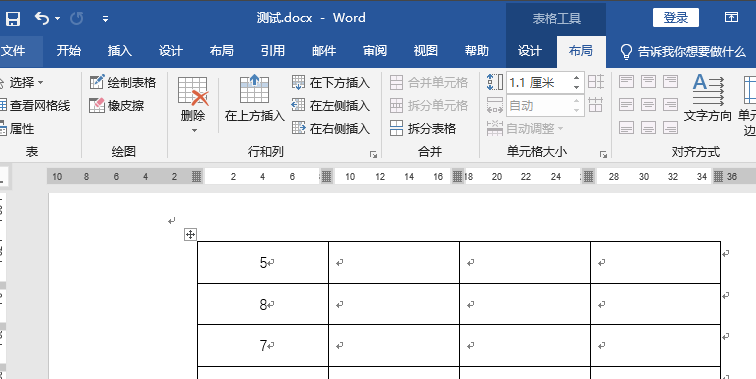Expand the 删除 dropdown arrow
756x379 pixels.
coord(194,130)
